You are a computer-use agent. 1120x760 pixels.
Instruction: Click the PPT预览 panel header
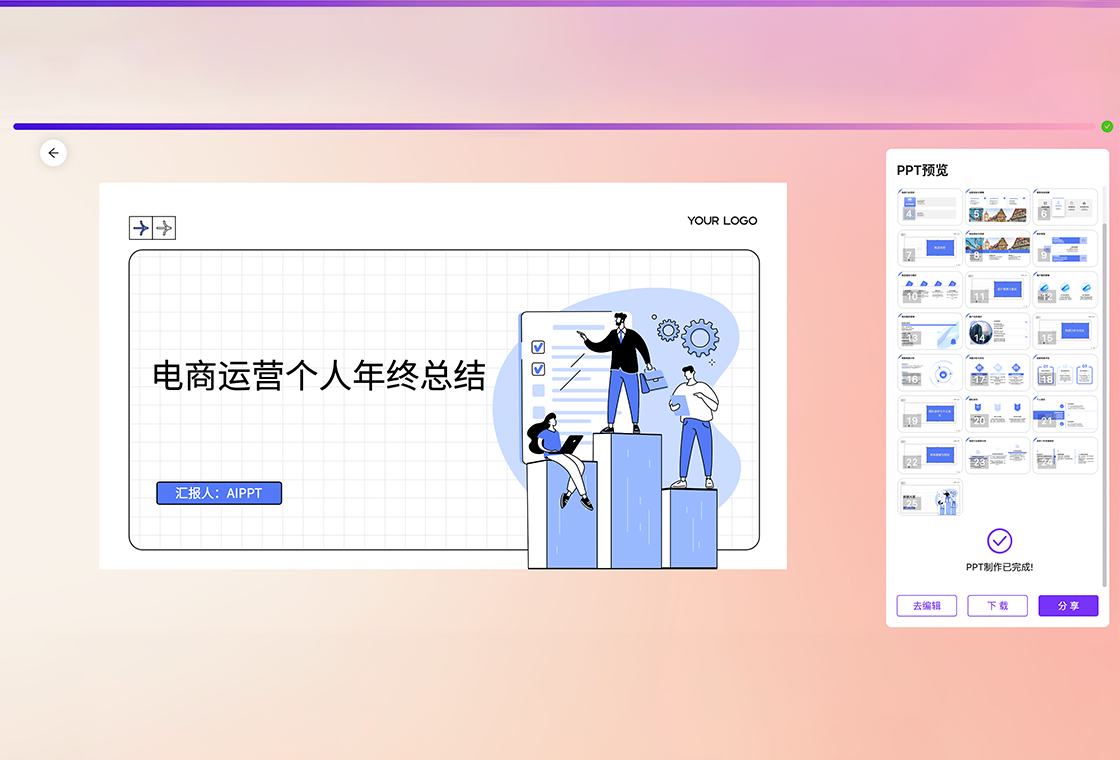922,170
